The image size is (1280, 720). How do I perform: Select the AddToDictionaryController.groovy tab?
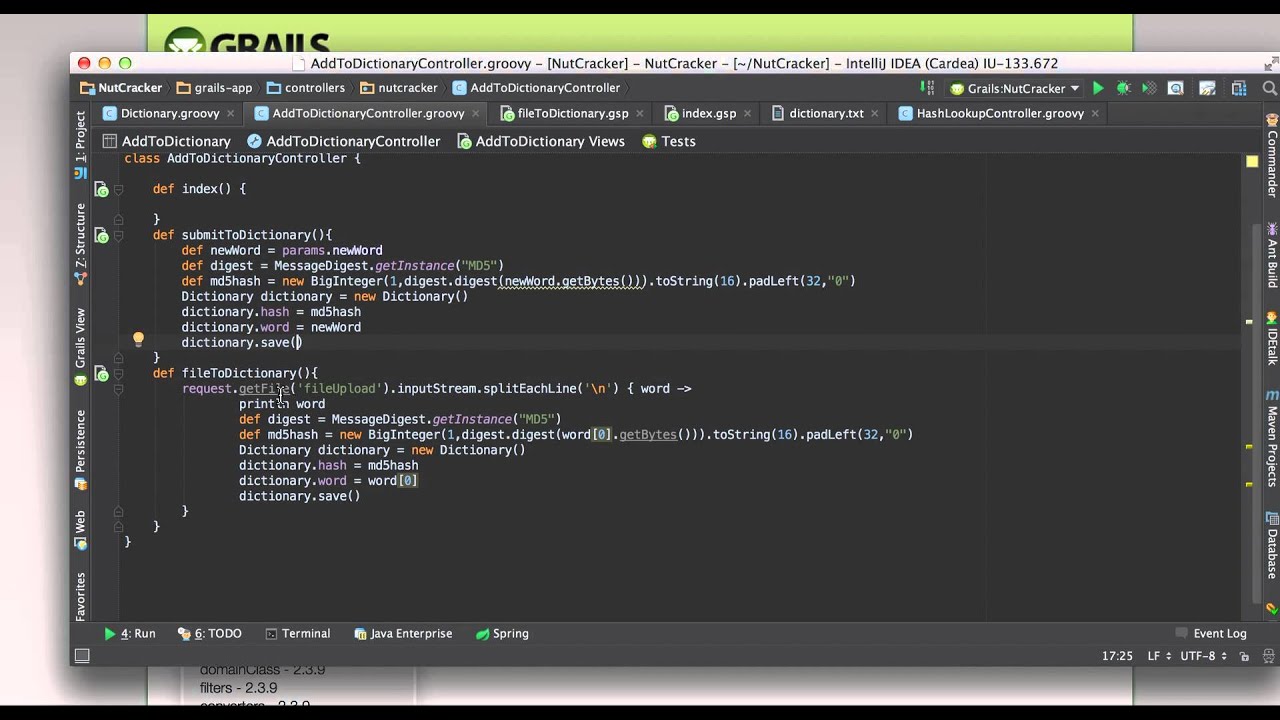click(368, 114)
